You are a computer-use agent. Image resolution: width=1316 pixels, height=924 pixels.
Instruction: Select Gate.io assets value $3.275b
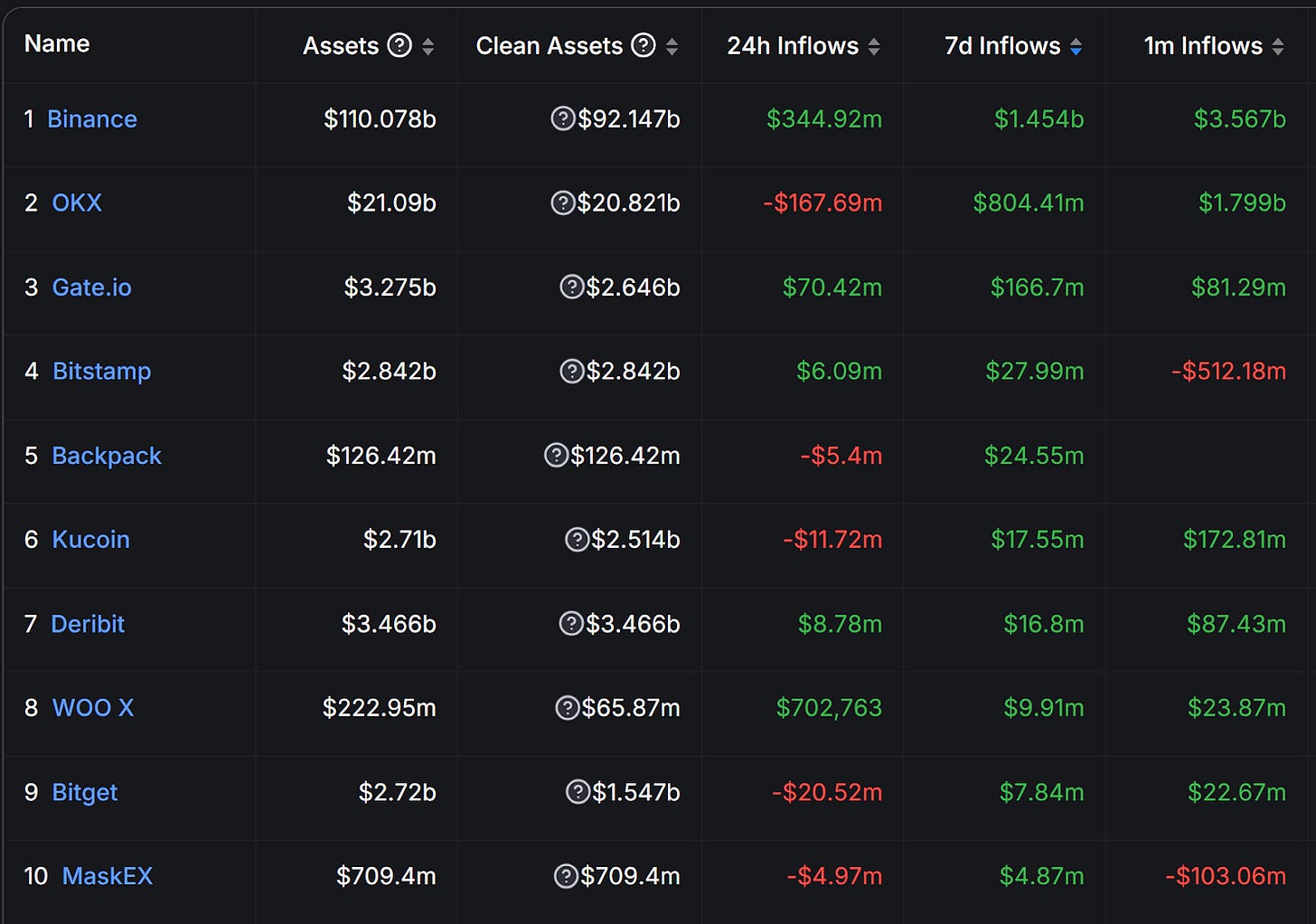(x=390, y=287)
